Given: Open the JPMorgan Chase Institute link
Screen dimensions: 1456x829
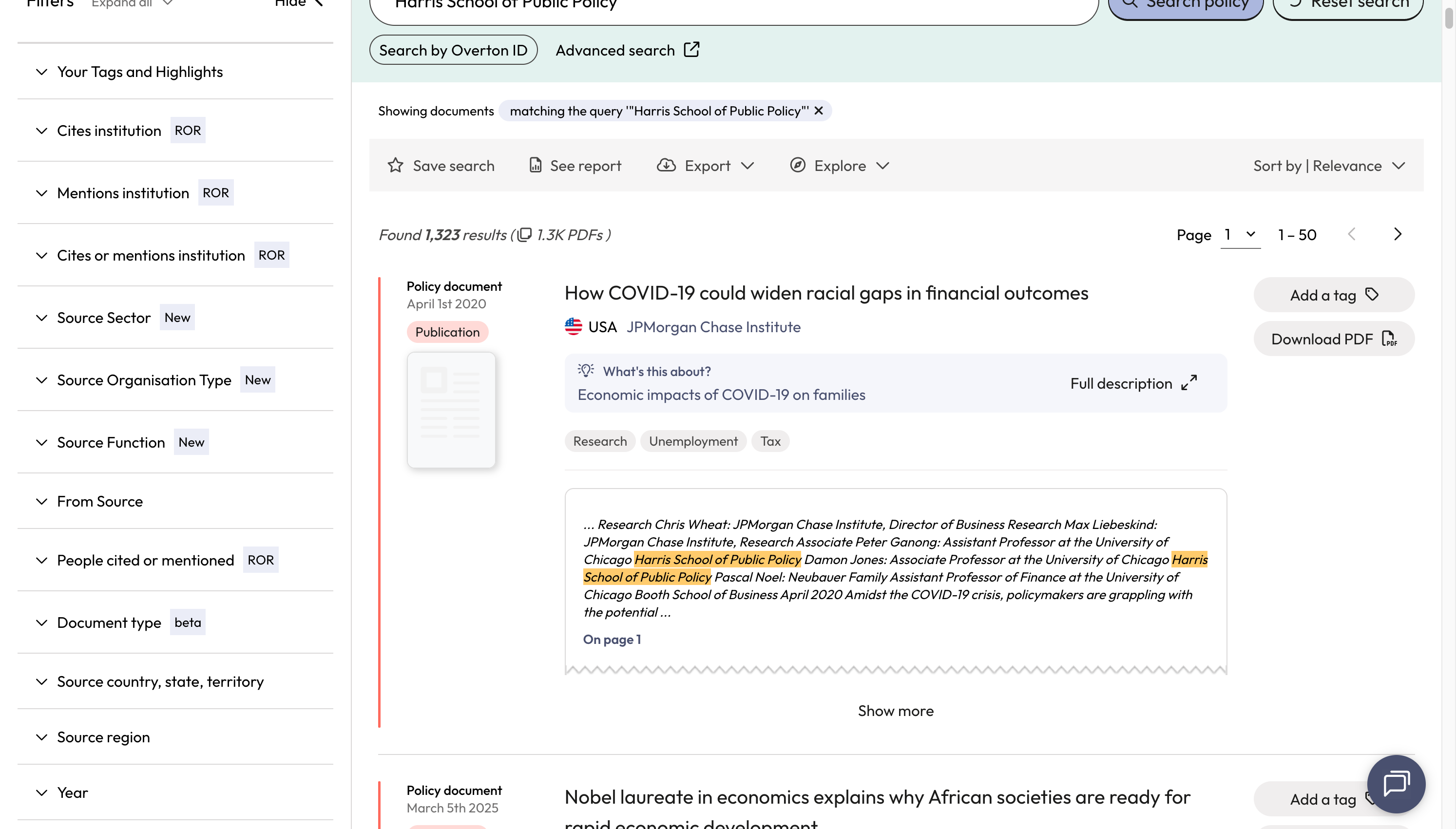Looking at the screenshot, I should tap(713, 327).
